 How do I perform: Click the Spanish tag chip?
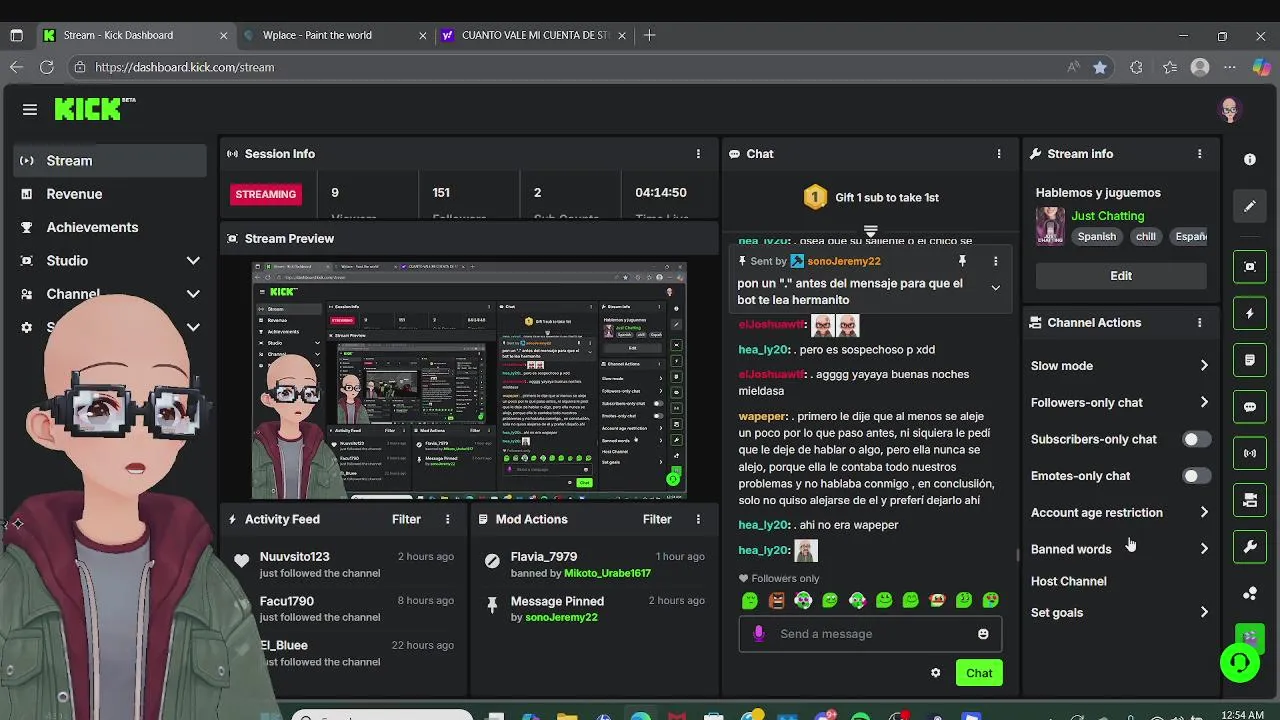(x=1096, y=237)
